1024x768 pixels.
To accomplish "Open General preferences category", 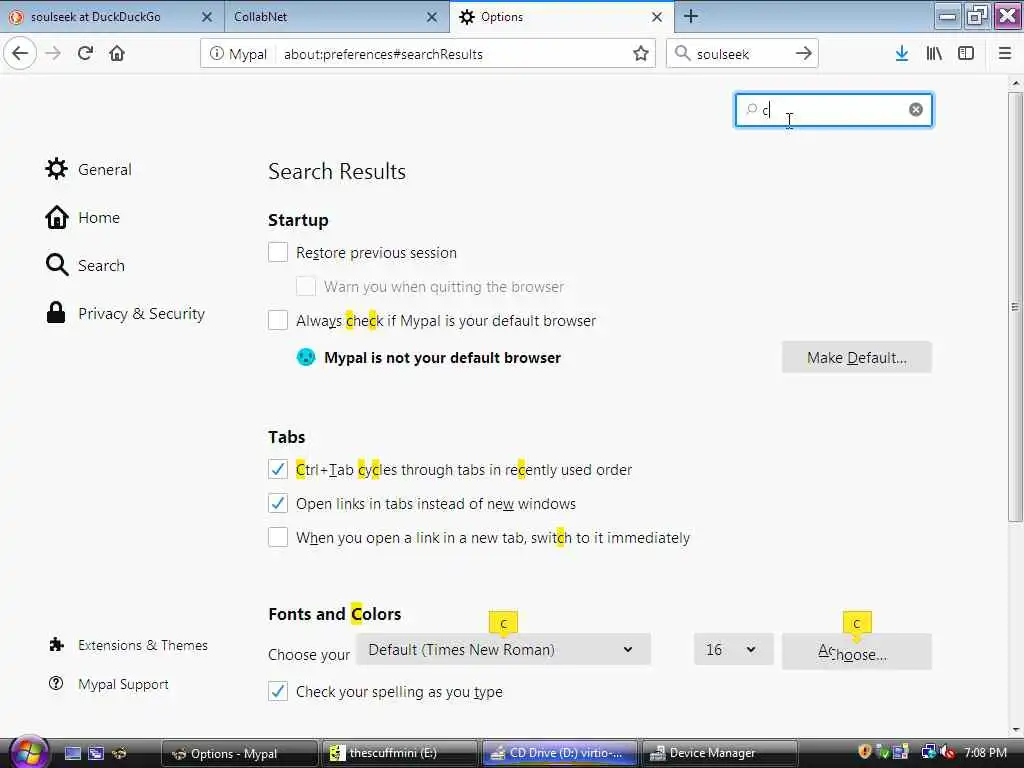I will coord(89,170).
